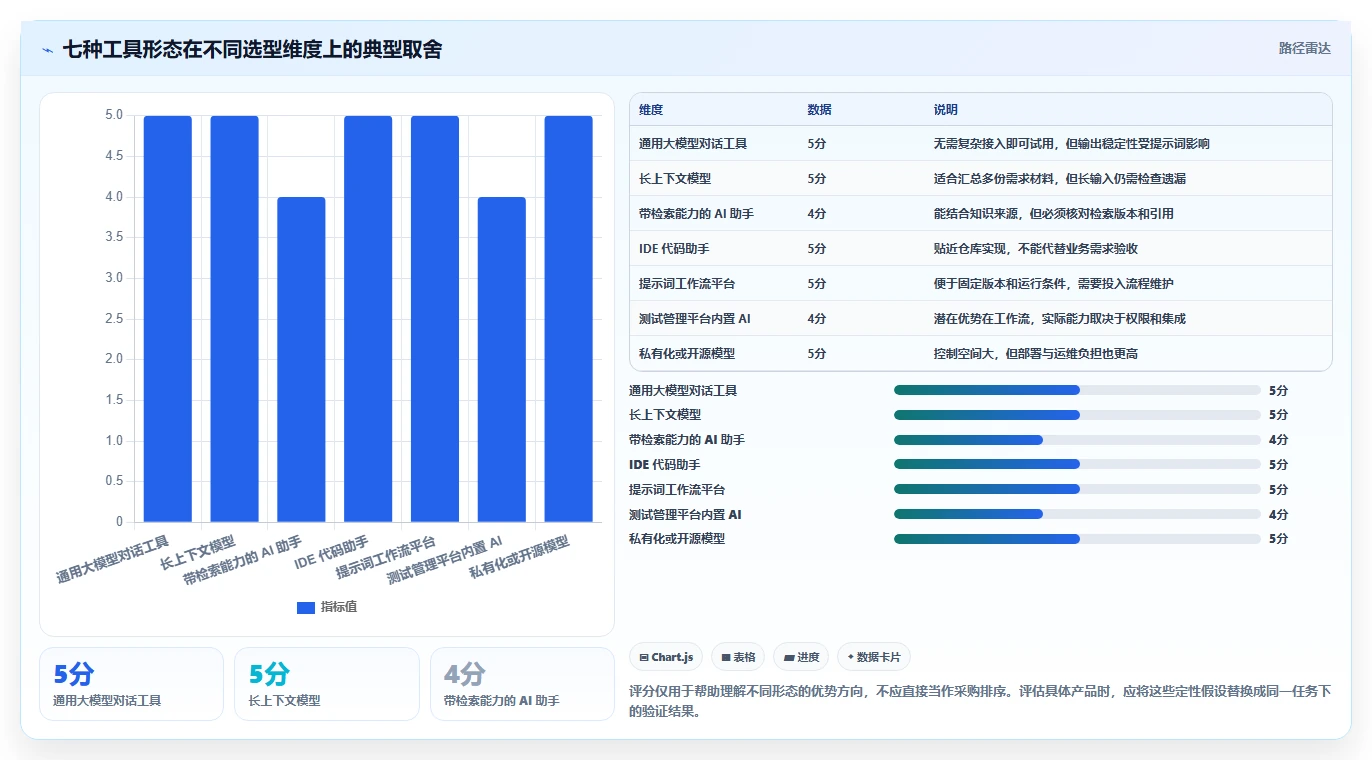Toggle the 指标值 legend swatch
Screen dimensions: 1372x760
(306, 608)
